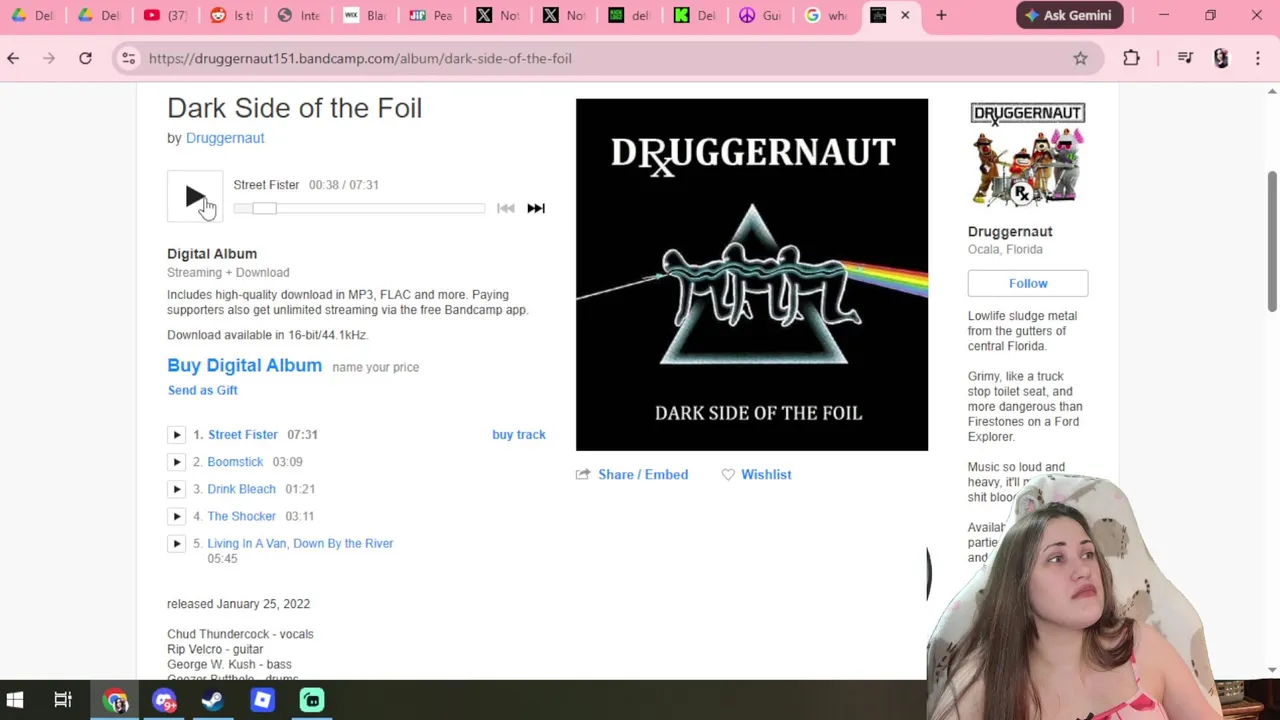Click the track progress slider thumb
This screenshot has height=720, width=1280.
(264, 208)
